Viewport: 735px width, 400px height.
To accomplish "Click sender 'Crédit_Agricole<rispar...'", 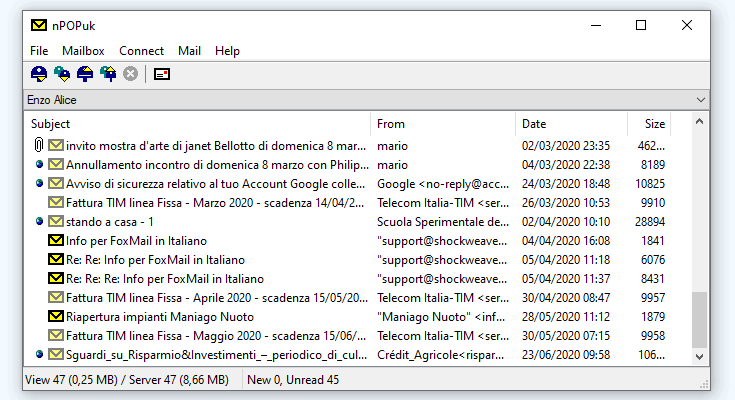I will (x=441, y=355).
